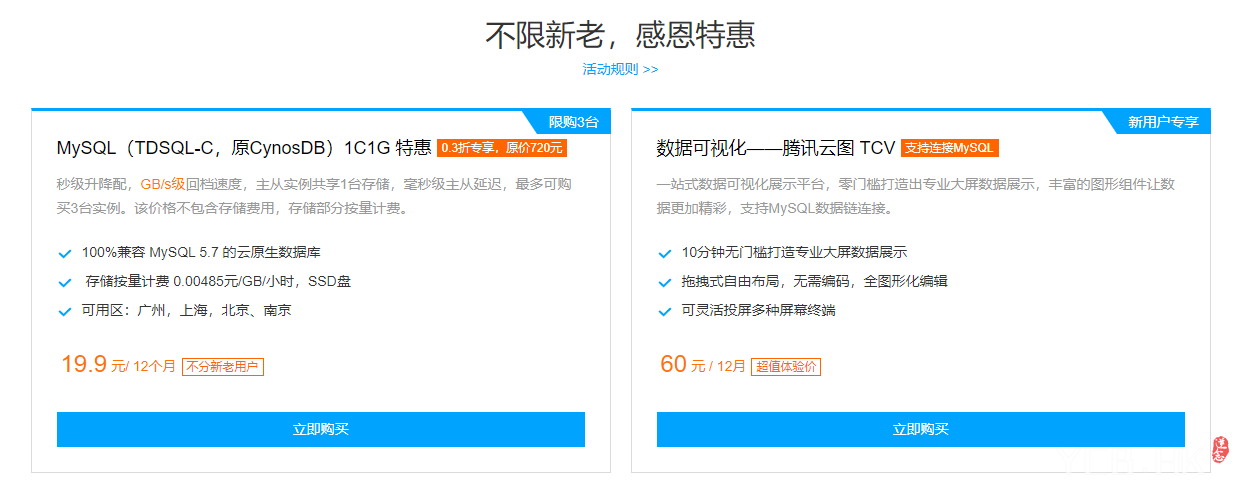Click text 拖拽式自由布局，无需编码，全图形化编辑

pos(815,281)
